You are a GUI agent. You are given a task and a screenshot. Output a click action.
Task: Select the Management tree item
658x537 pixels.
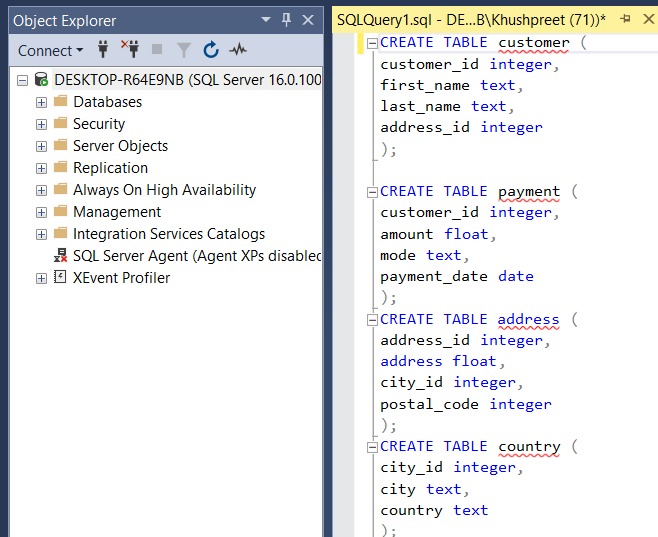(117, 212)
